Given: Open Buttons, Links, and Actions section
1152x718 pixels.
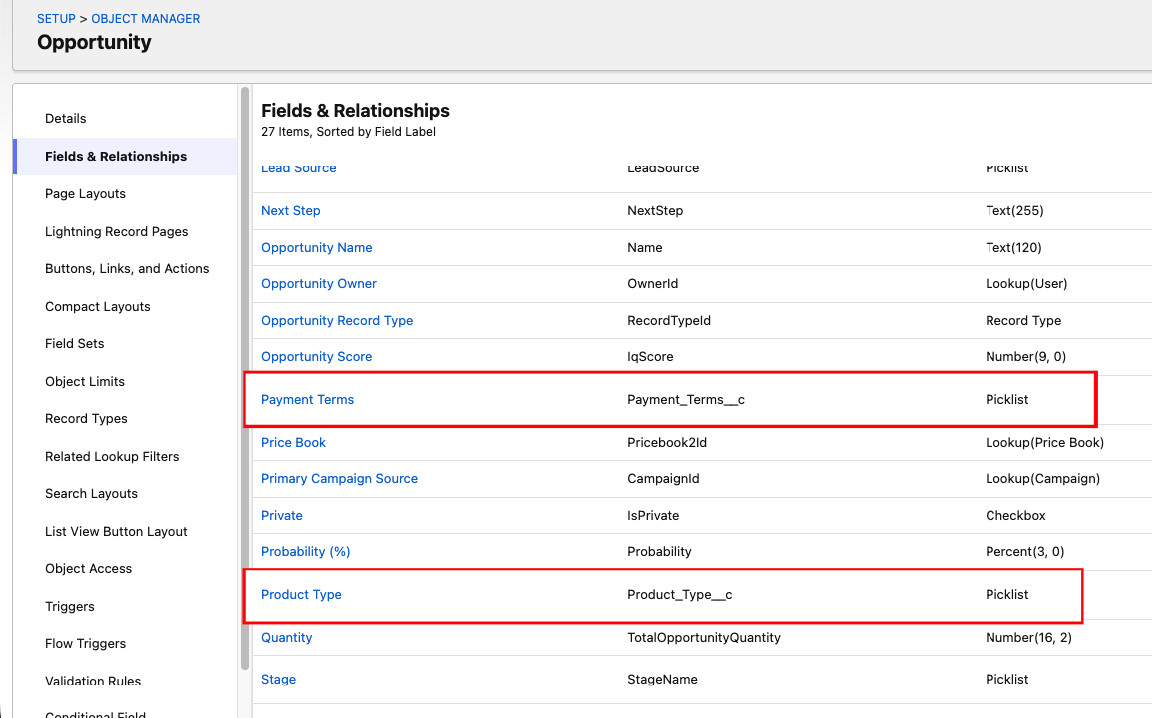Looking at the screenshot, I should click(x=127, y=268).
